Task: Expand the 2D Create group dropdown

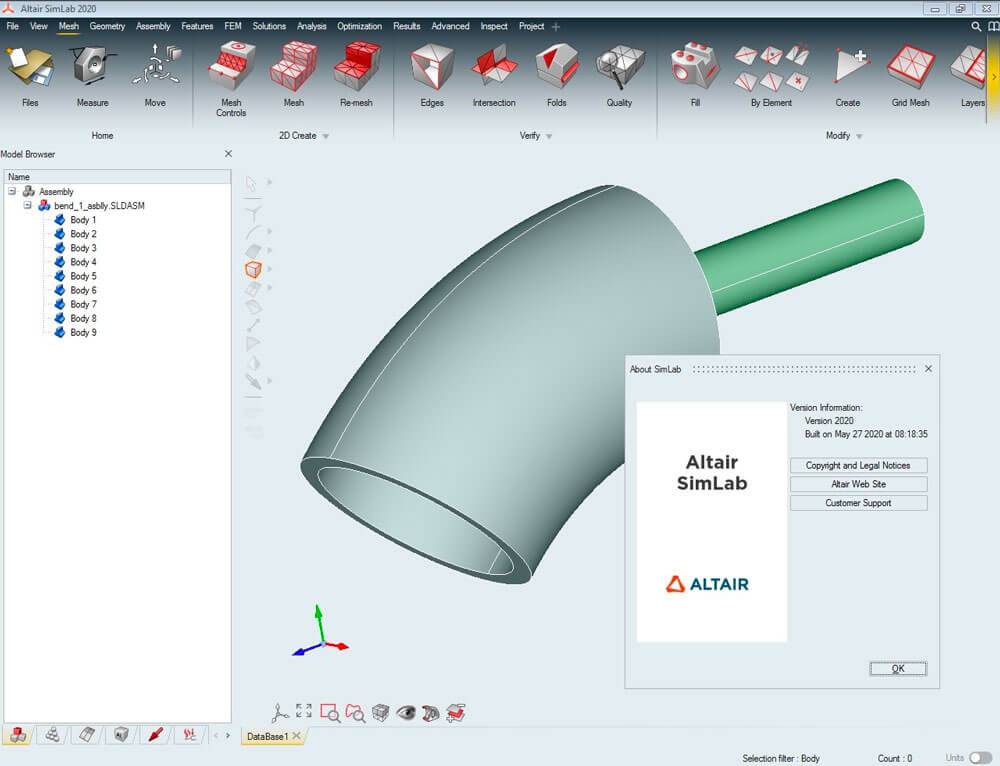Action: (325, 136)
